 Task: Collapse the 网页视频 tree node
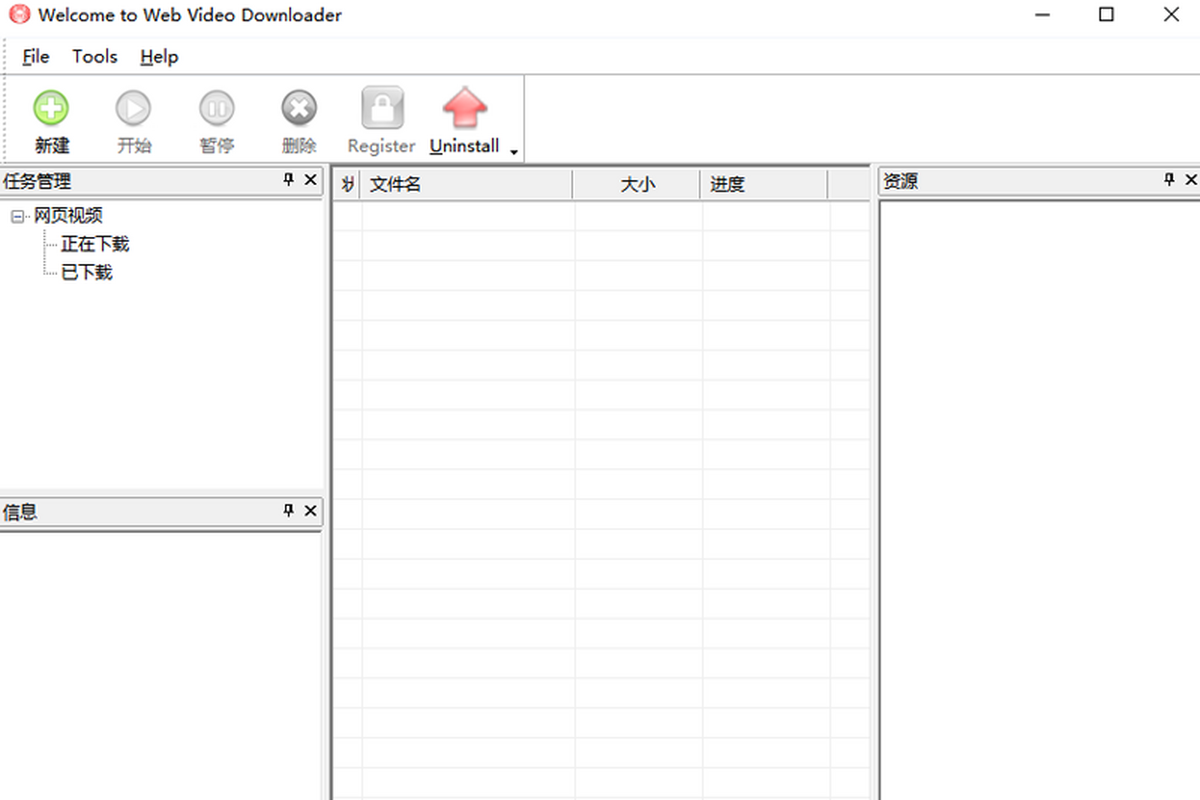click(x=18, y=216)
